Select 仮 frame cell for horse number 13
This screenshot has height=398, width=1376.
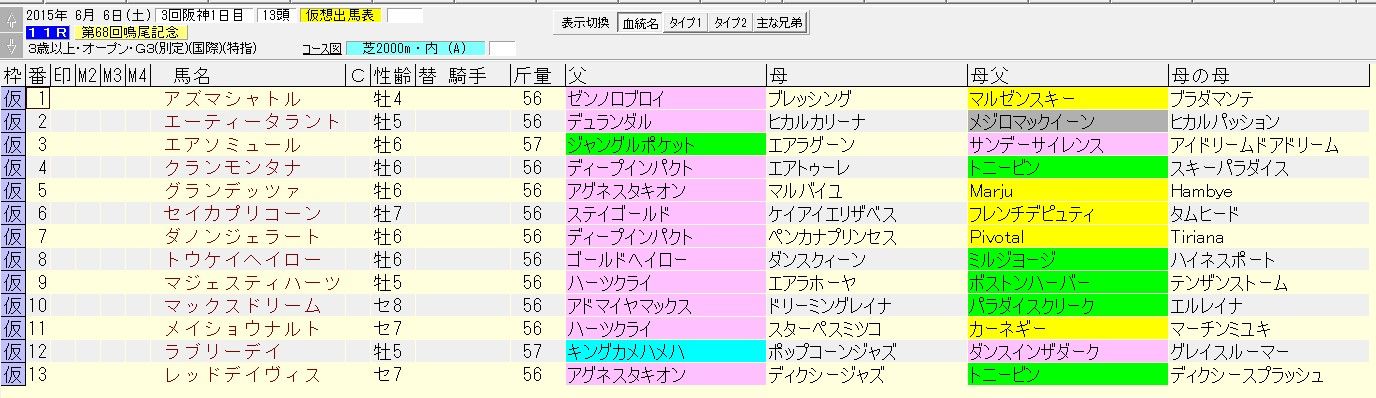point(13,375)
